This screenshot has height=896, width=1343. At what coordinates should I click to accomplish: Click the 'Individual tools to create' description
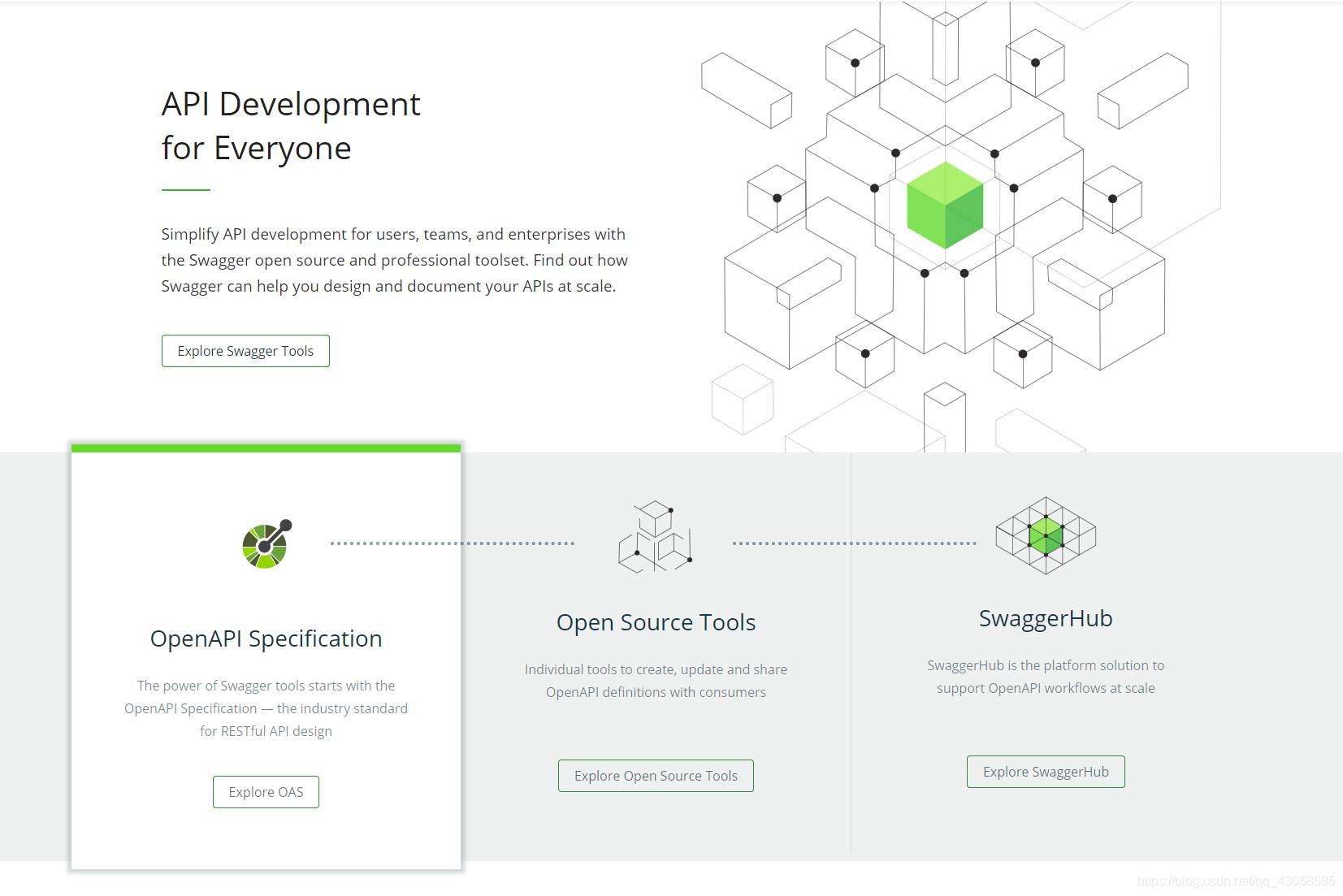pos(656,681)
